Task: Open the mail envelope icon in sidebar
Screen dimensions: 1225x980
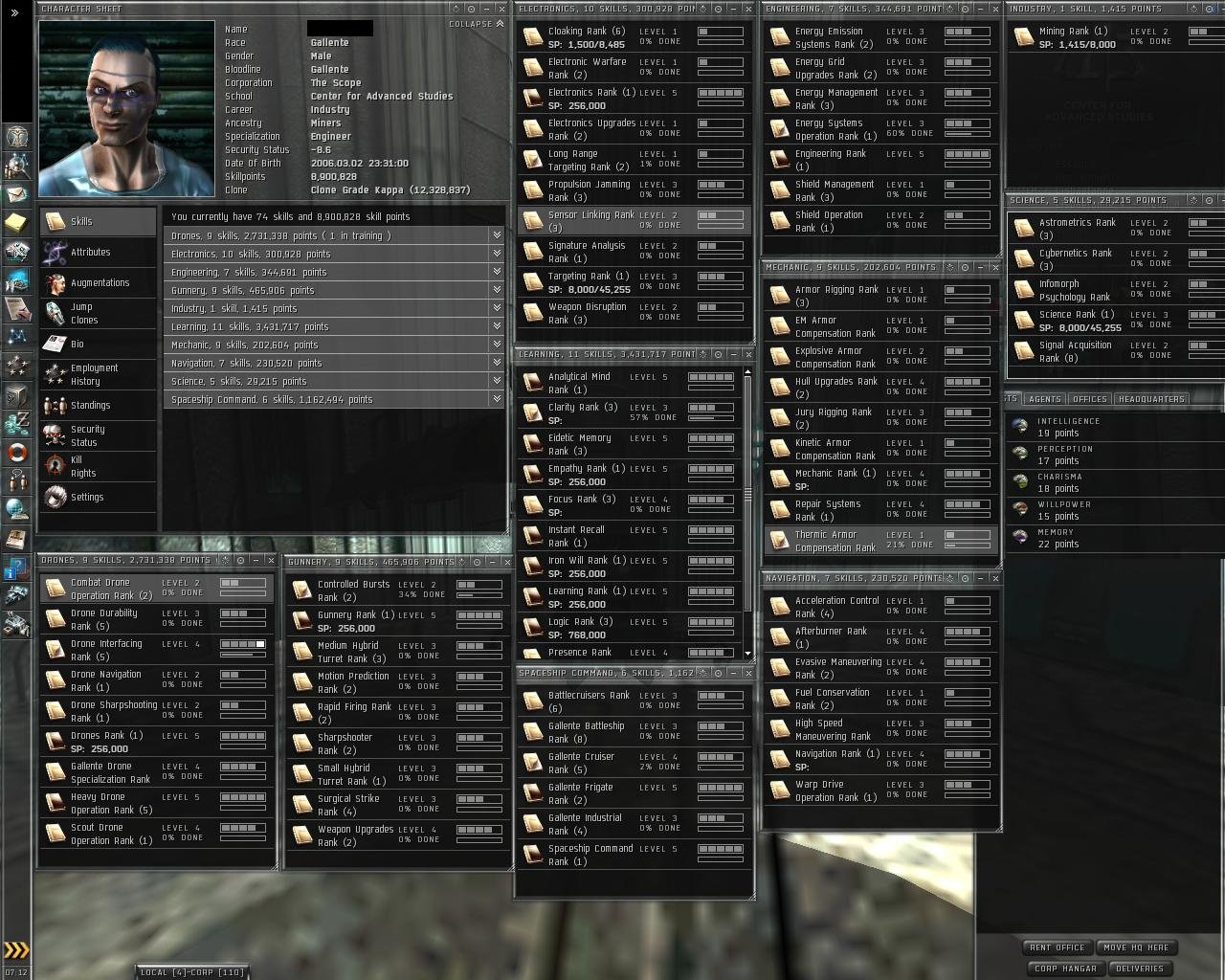Action: click(x=16, y=194)
